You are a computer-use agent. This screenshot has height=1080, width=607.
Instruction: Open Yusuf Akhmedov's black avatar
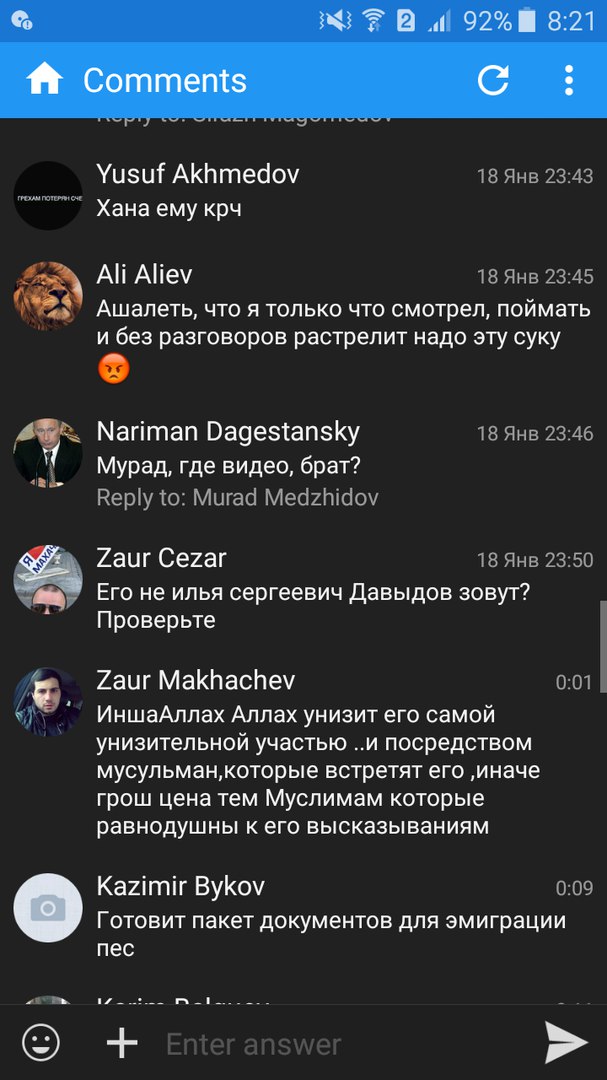(x=48, y=196)
